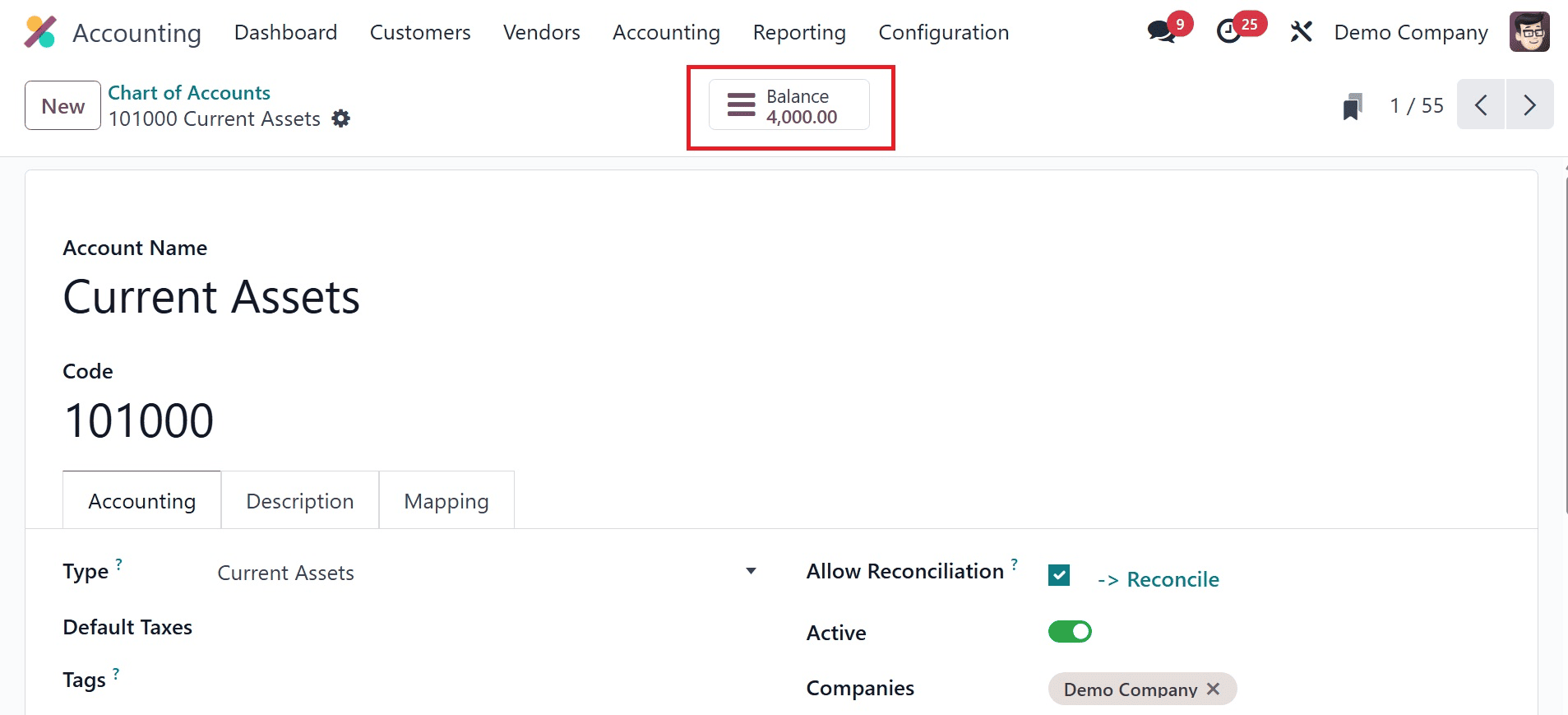Switch to the Description tab
Image resolution: width=1568 pixels, height=715 pixels.
[x=300, y=500]
